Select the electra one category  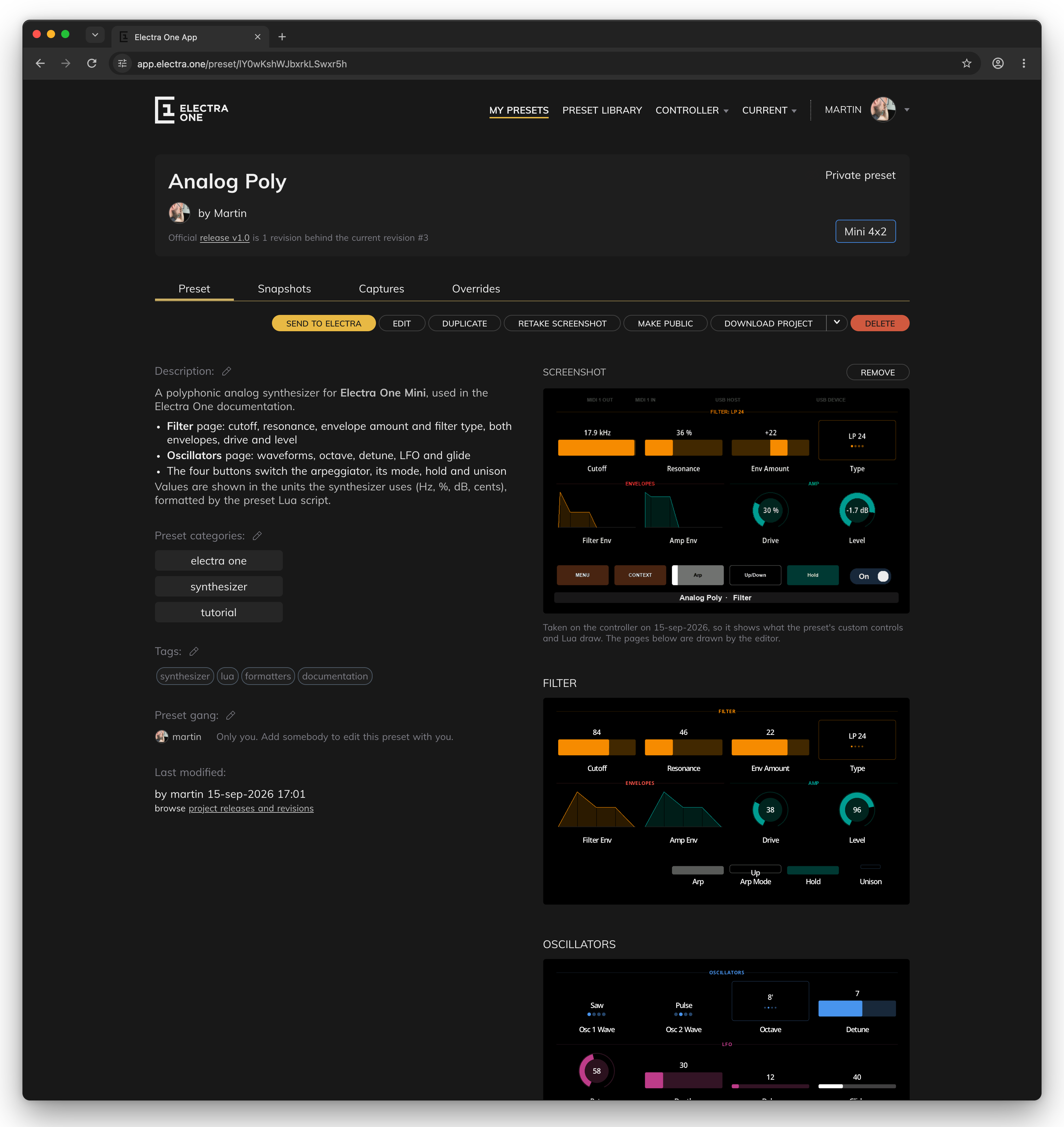pos(218,561)
